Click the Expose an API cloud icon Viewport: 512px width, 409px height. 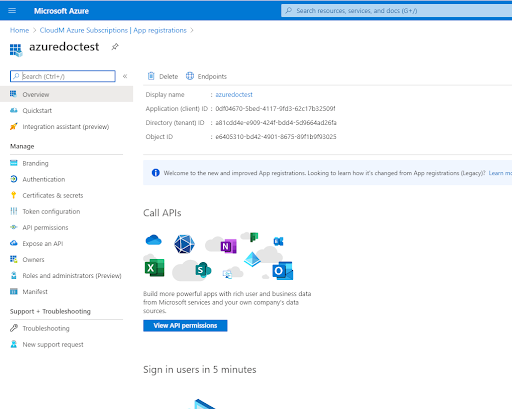pyautogui.click(x=14, y=243)
